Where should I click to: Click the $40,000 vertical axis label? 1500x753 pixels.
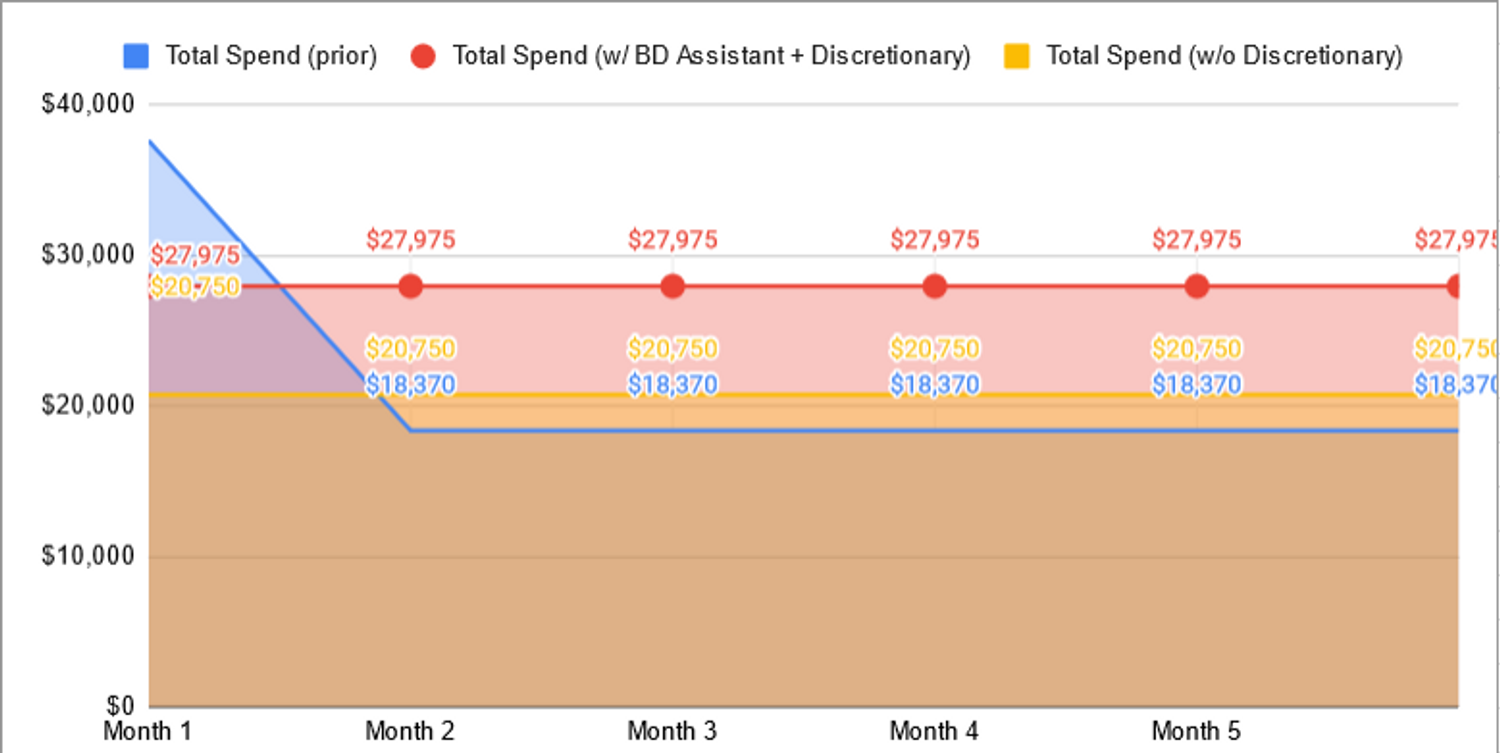click(87, 104)
